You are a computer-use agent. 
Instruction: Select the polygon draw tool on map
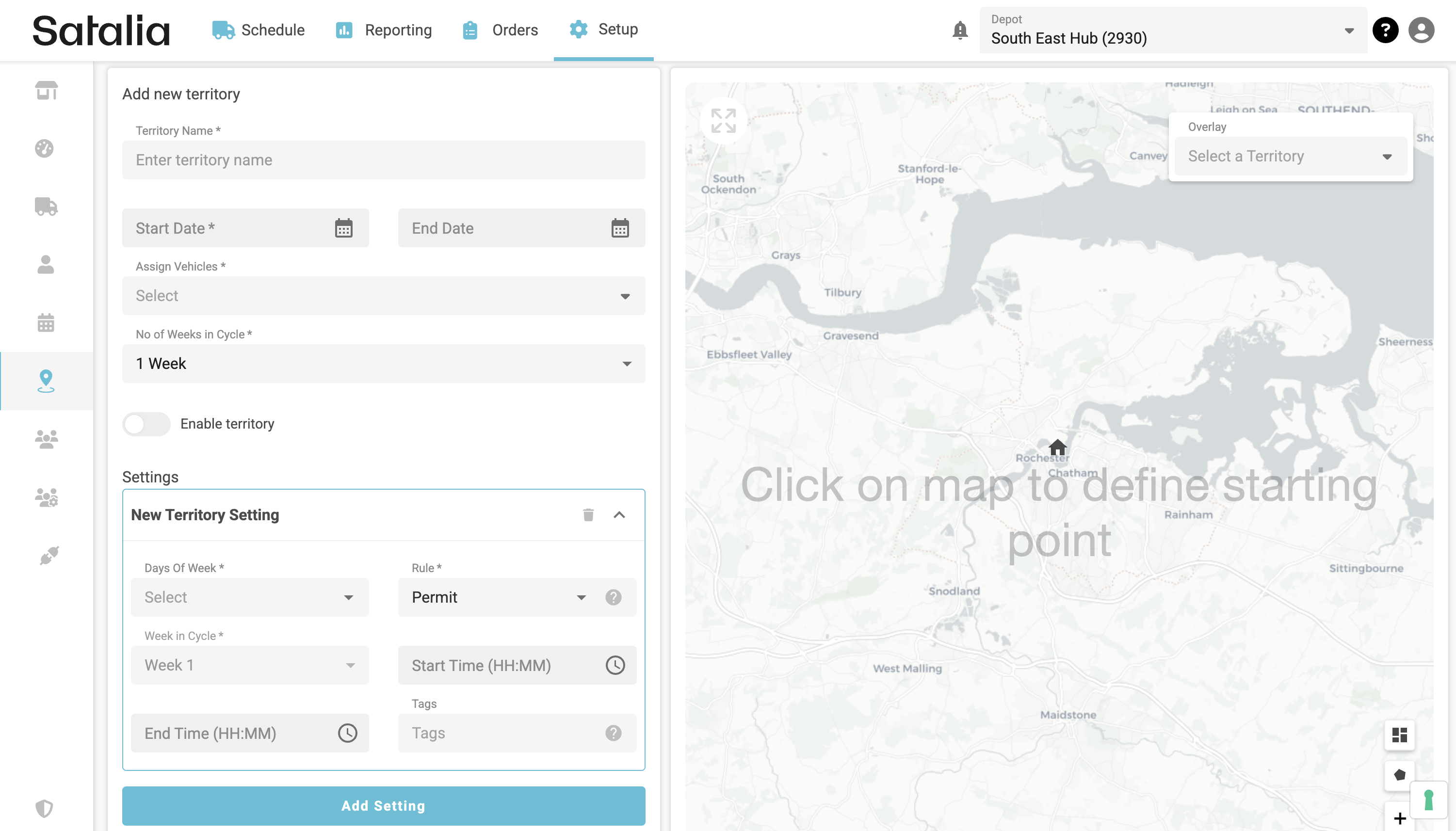(1399, 775)
